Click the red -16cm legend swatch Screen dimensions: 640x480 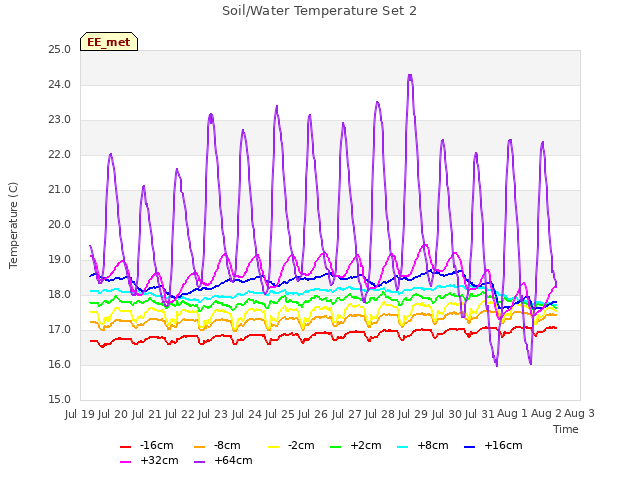(125, 447)
